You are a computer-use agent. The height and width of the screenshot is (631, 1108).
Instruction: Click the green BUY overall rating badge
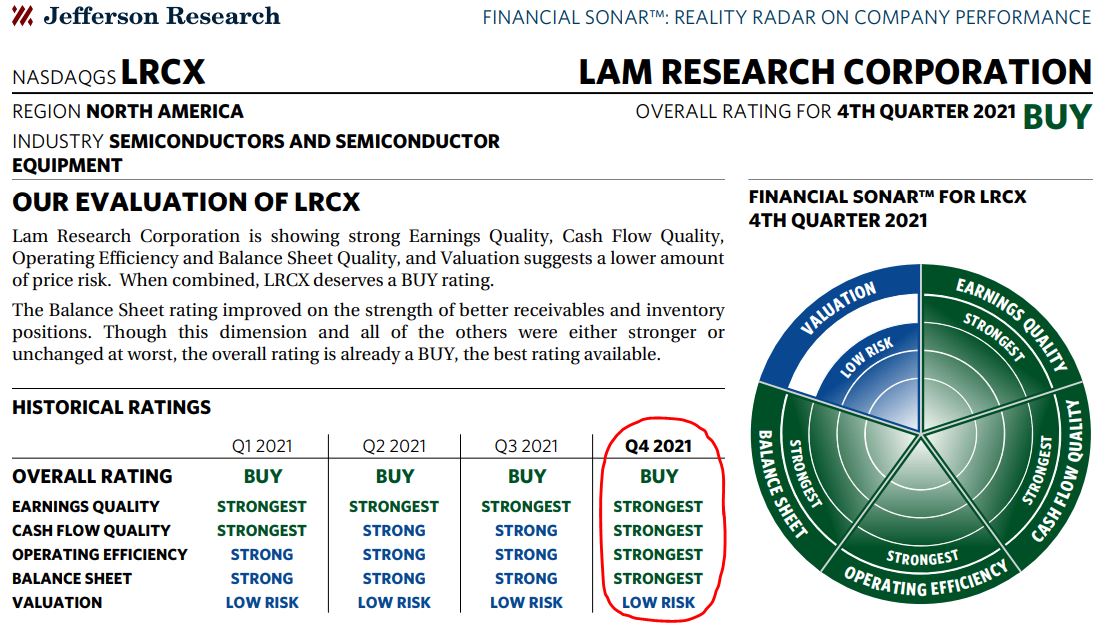tap(1057, 117)
